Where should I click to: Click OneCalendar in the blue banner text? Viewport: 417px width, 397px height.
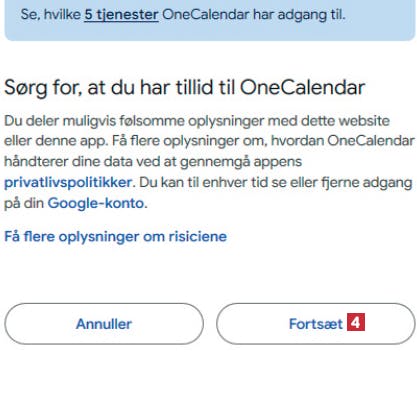point(206,15)
